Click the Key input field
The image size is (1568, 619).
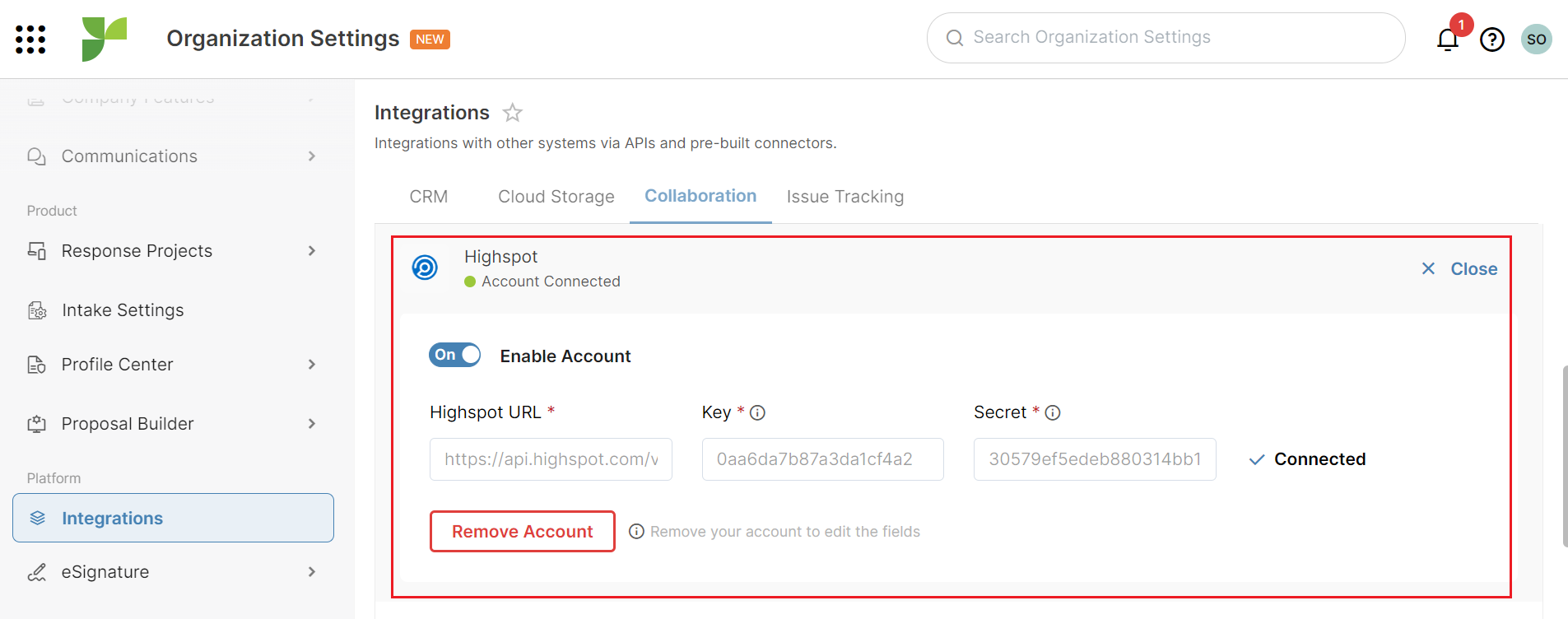point(823,459)
